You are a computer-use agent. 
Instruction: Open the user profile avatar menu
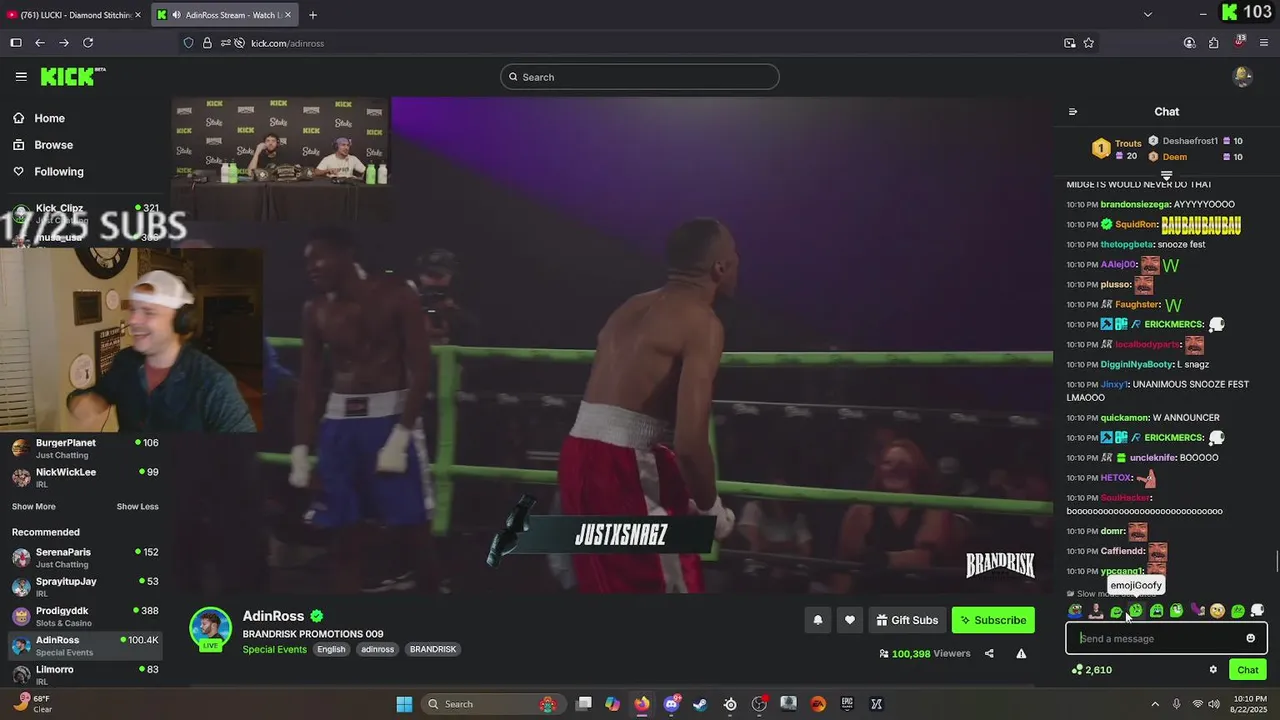click(1242, 76)
